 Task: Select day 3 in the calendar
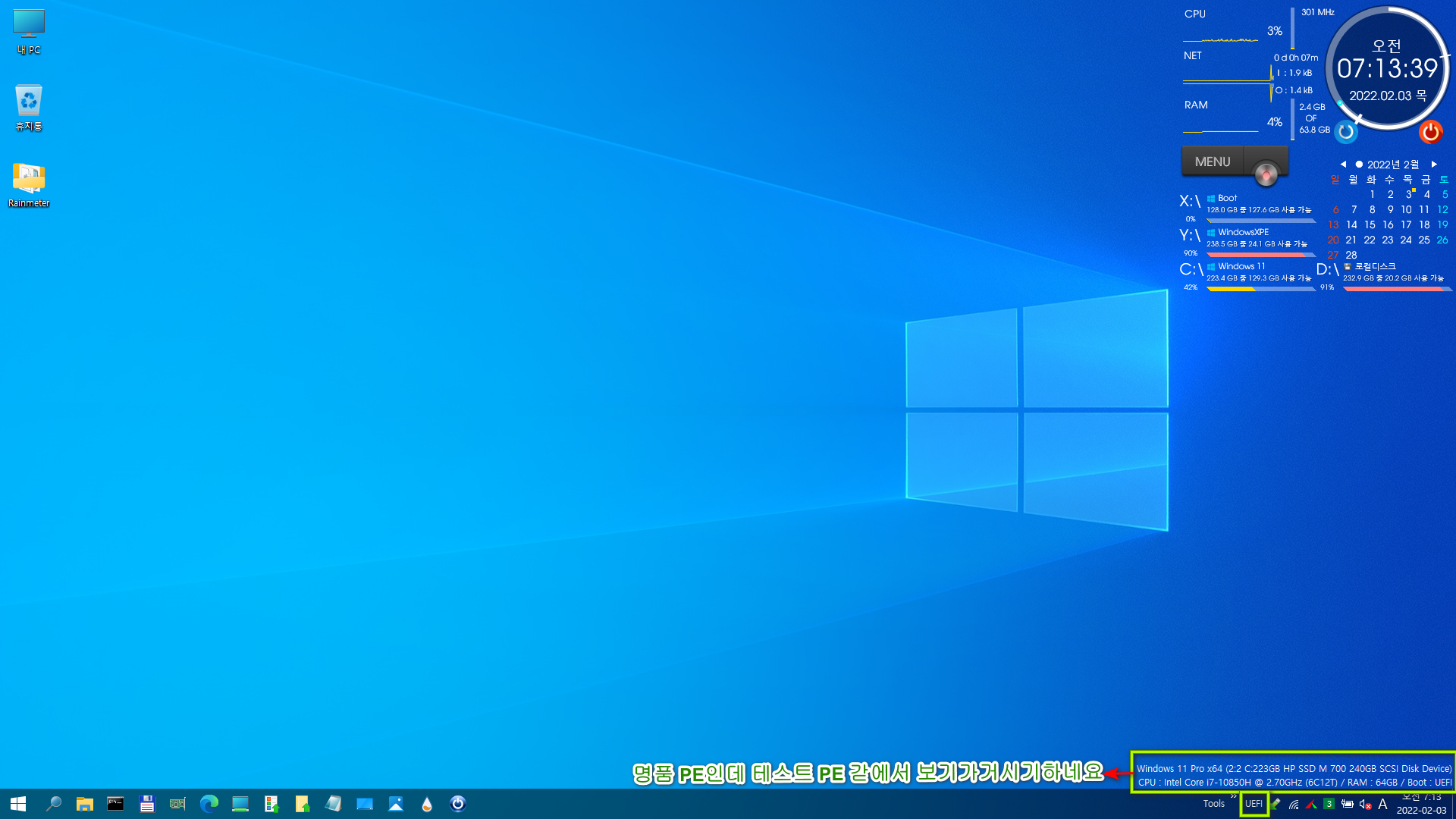point(1409,194)
